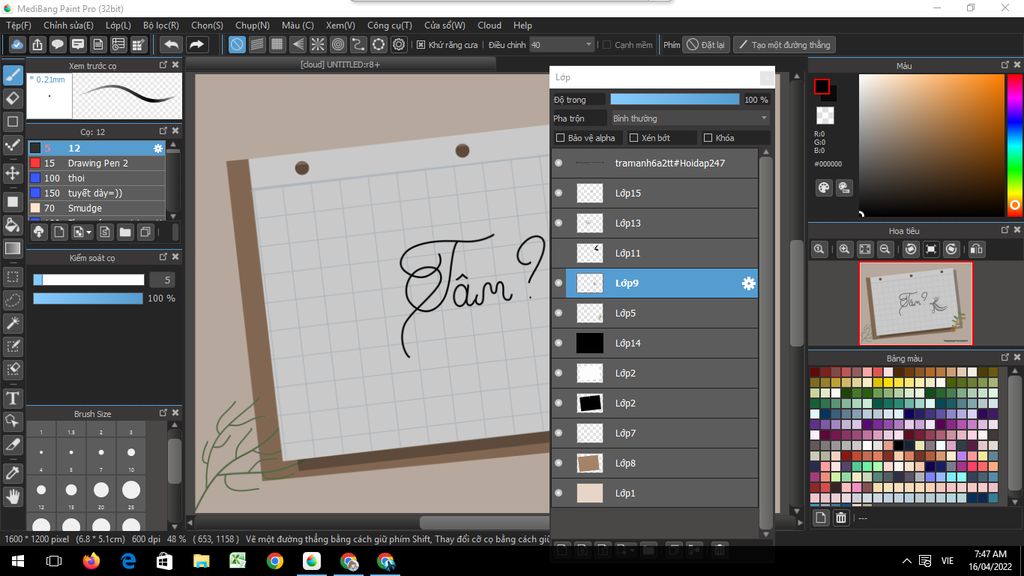1024x576 pixels.
Task: Open Firefox from taskbar
Action: [x=91, y=561]
